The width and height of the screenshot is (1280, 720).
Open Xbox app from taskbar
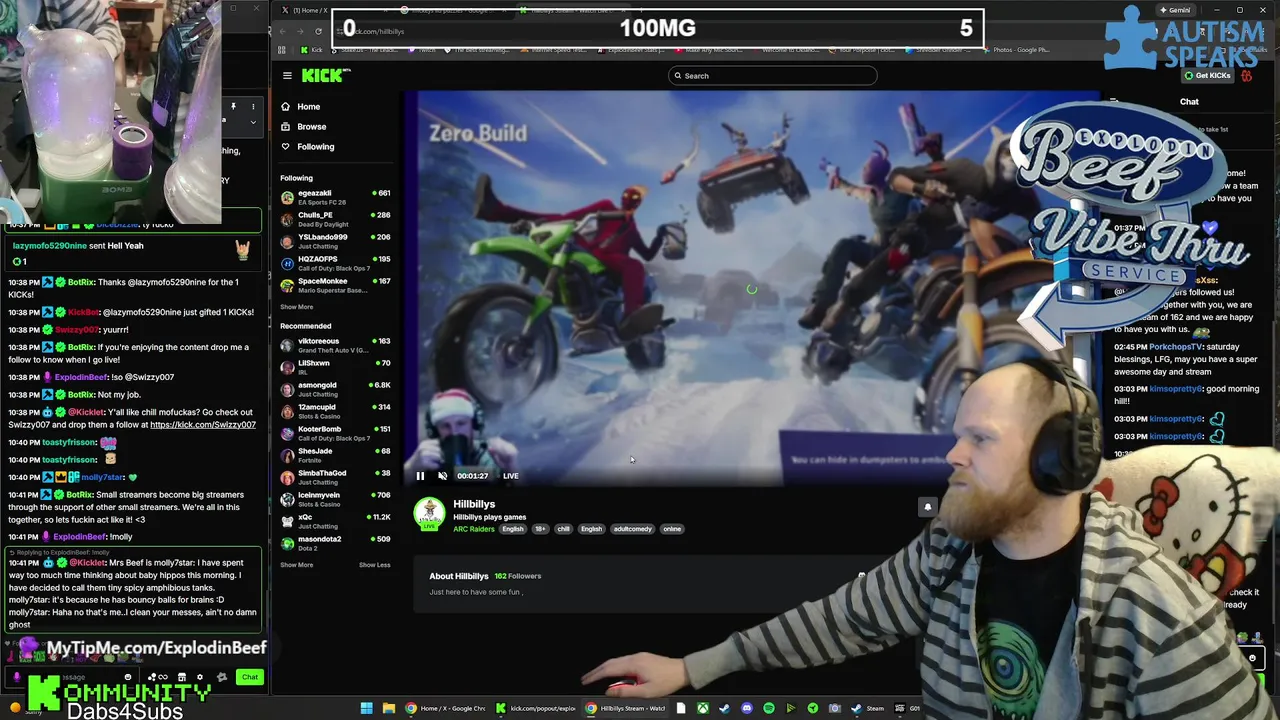click(x=703, y=708)
